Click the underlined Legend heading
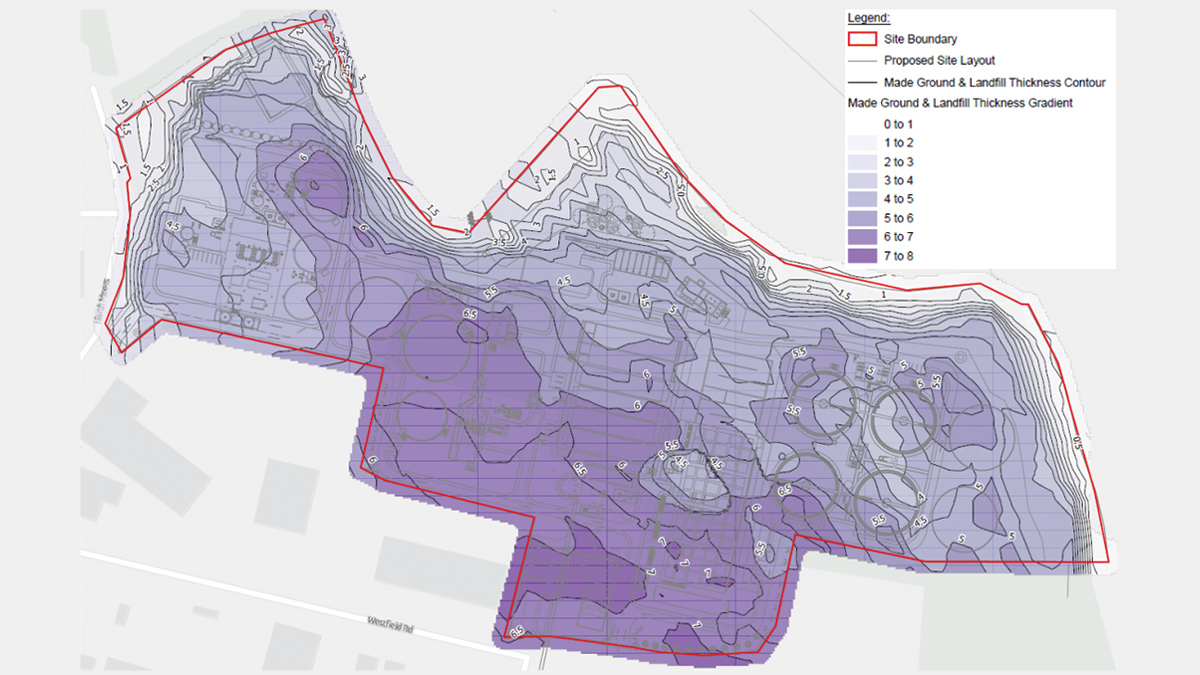This screenshot has width=1200, height=675. (867, 19)
